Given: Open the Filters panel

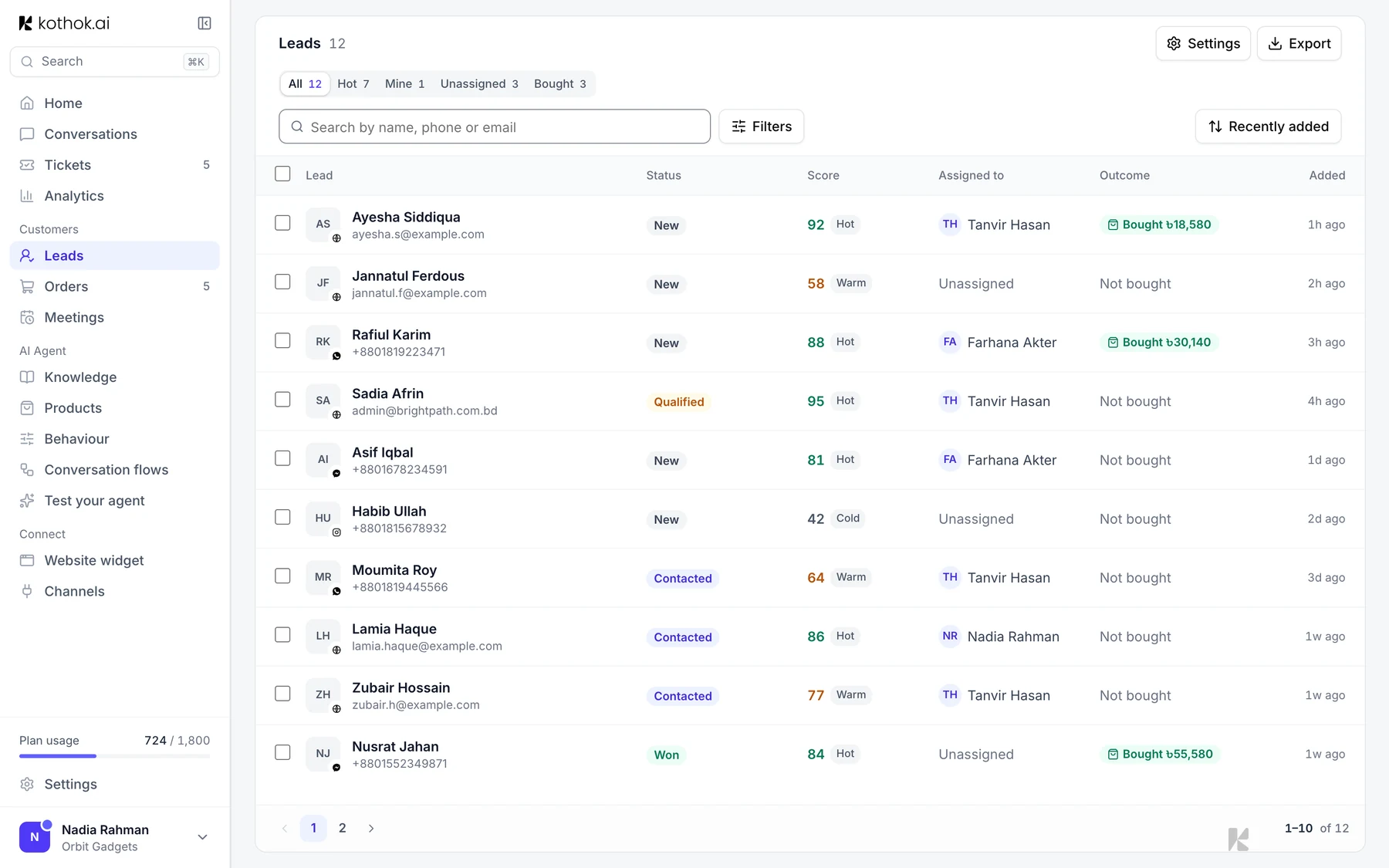Looking at the screenshot, I should [x=761, y=127].
